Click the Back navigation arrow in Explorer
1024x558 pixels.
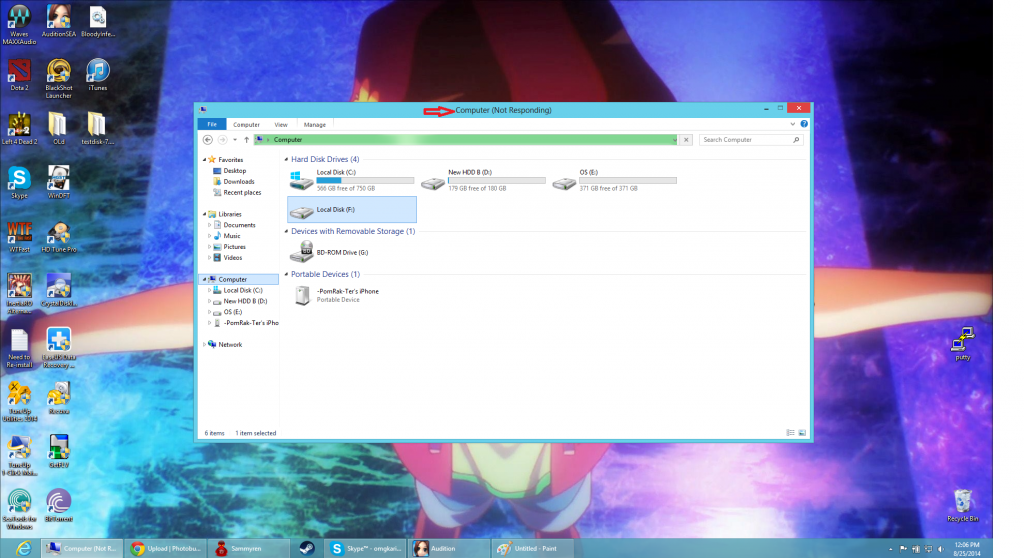coord(208,140)
